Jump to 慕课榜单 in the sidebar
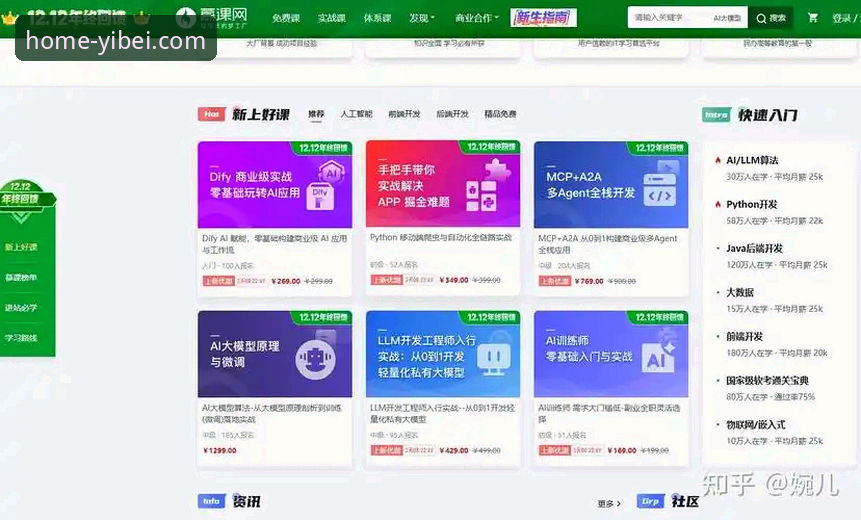The image size is (861, 520). 21,277
